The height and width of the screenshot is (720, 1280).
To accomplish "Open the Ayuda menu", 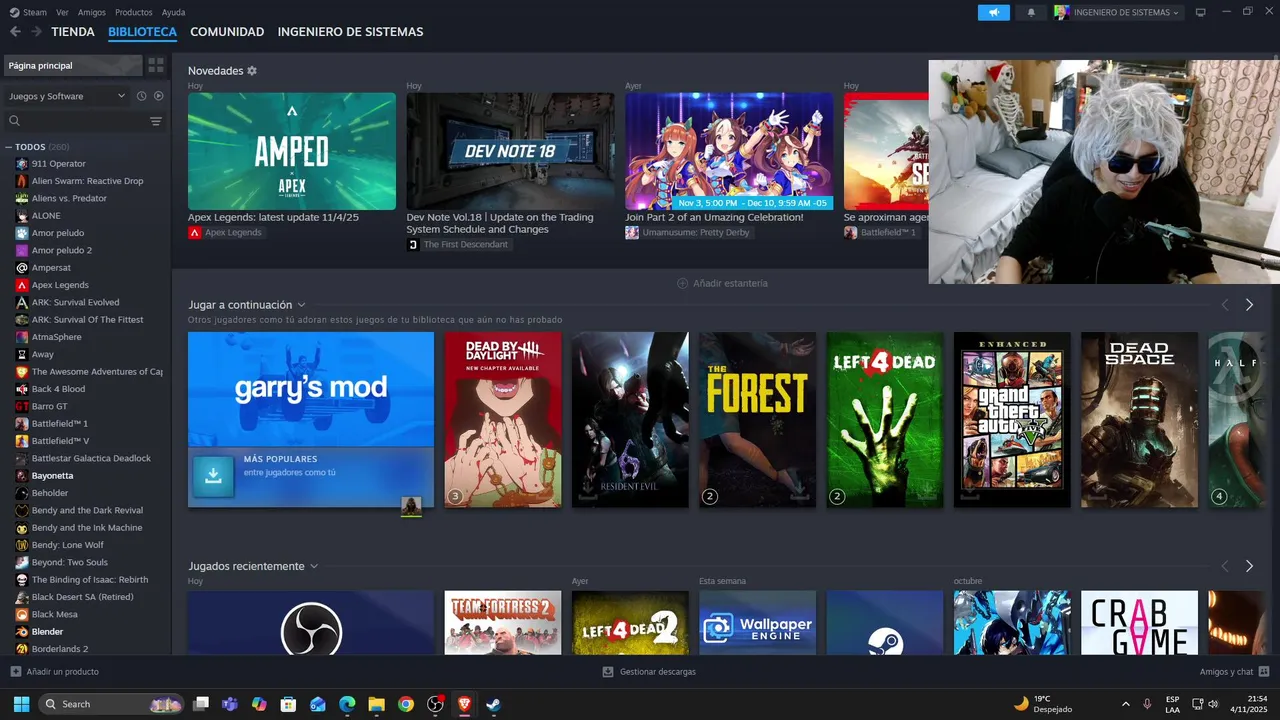I will click(173, 12).
